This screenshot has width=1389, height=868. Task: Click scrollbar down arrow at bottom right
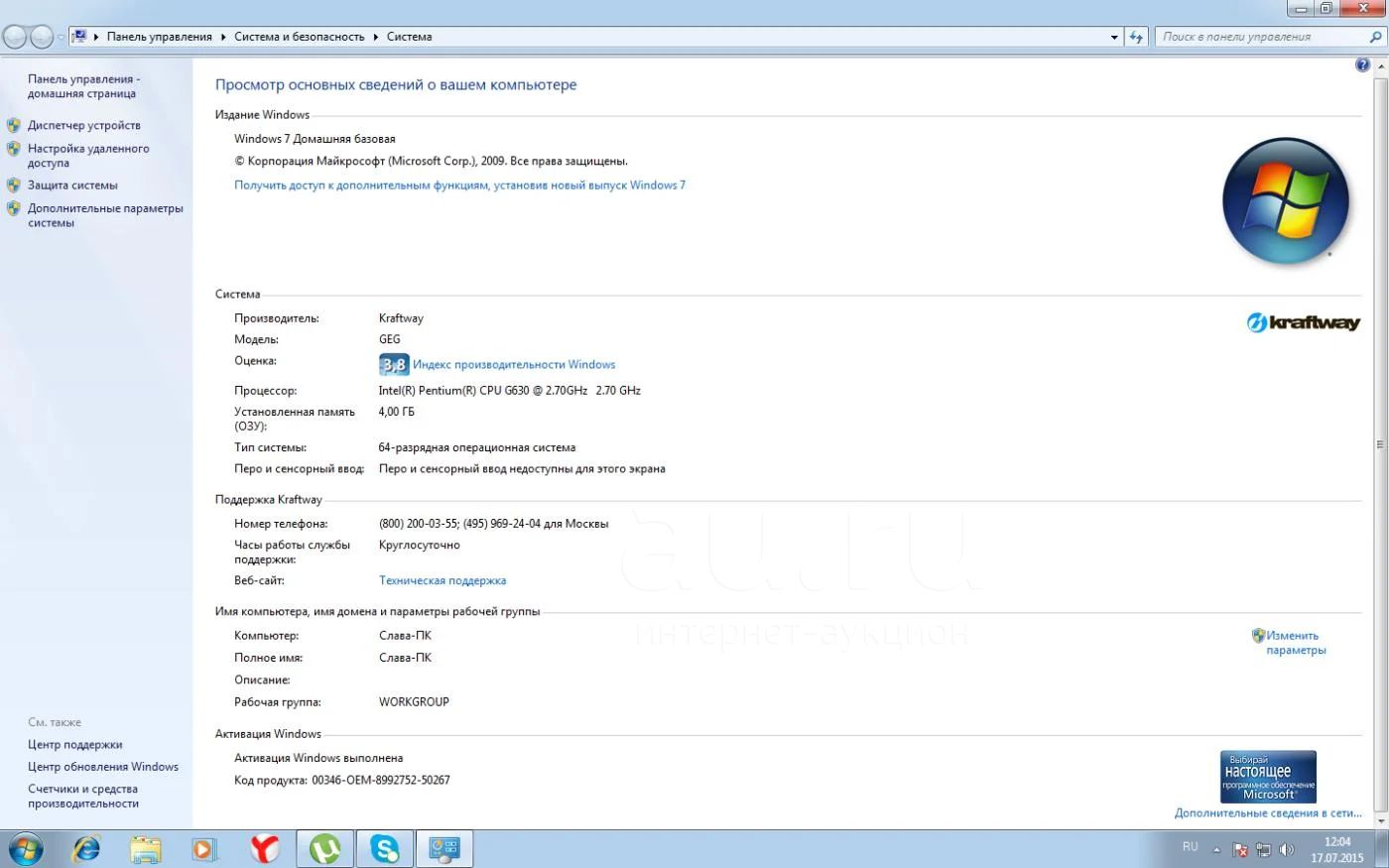[x=1380, y=821]
